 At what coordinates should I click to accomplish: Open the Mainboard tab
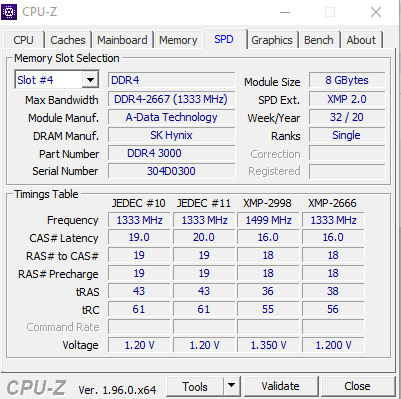(x=122, y=40)
